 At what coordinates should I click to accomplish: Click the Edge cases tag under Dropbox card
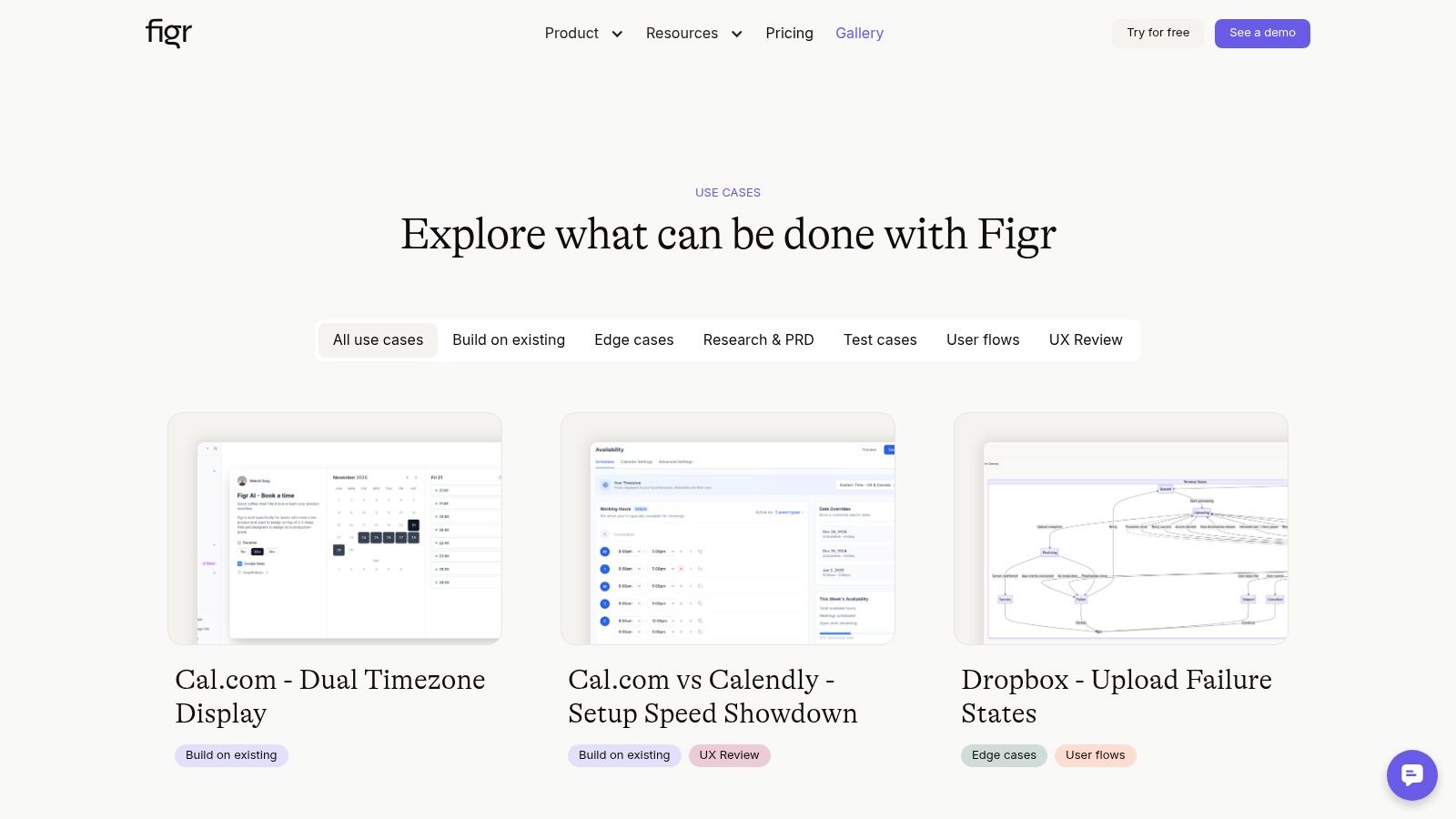point(1004,755)
